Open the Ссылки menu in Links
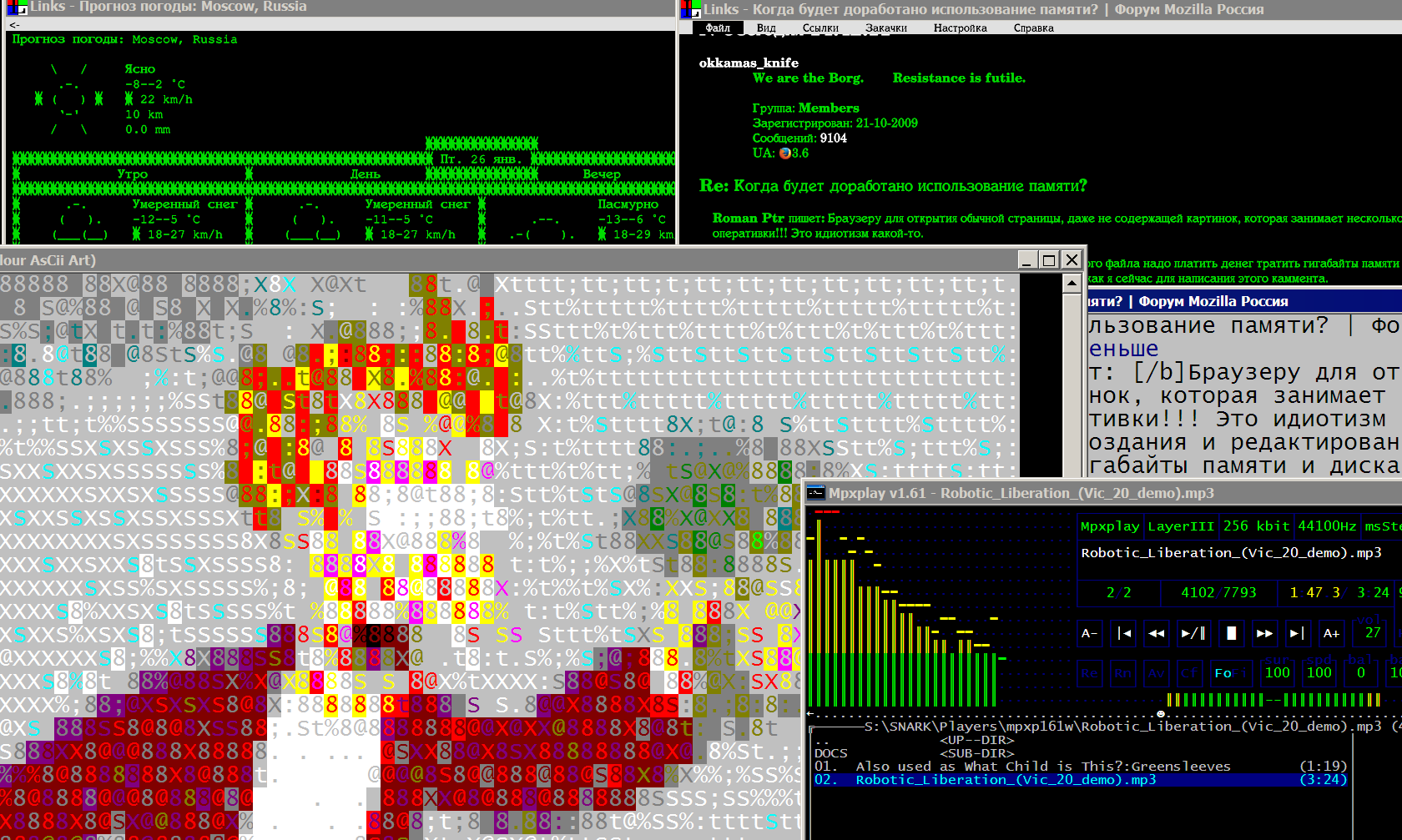Viewport: 1402px width, 840px height. 820,28
